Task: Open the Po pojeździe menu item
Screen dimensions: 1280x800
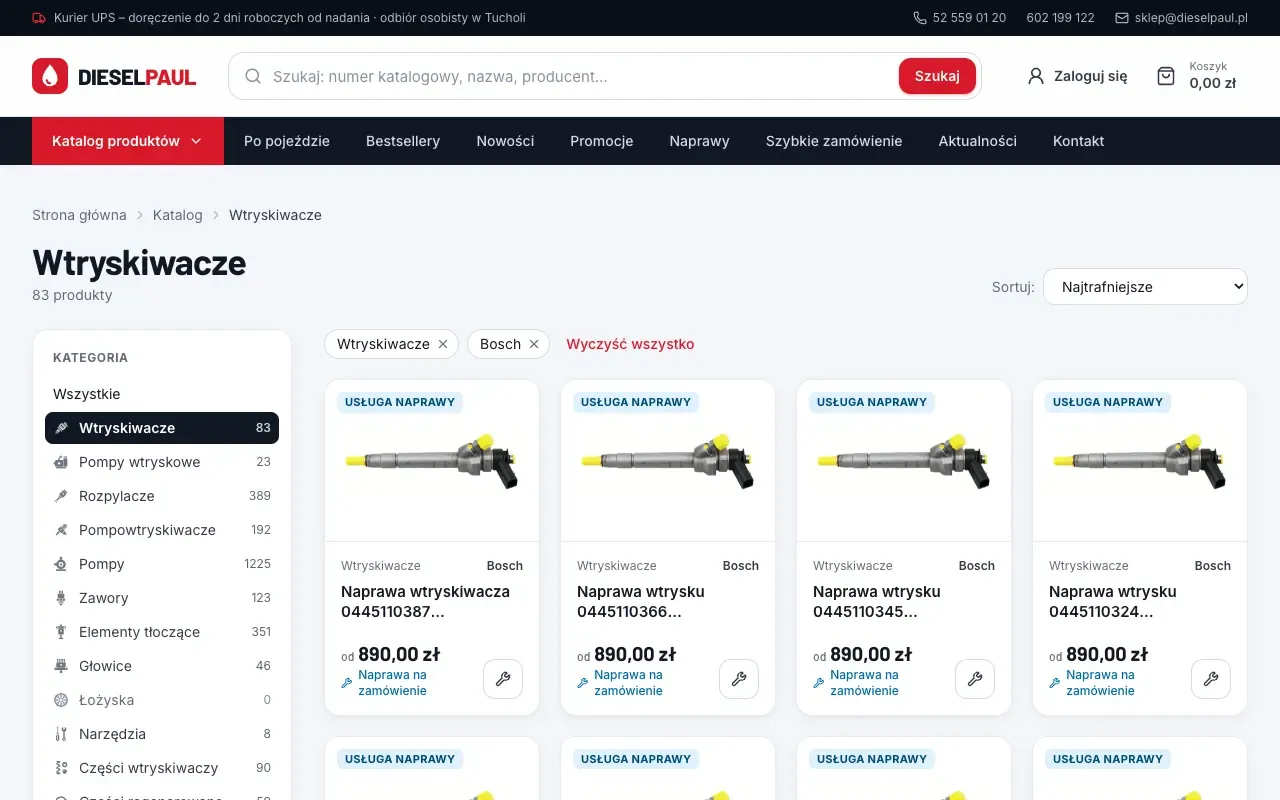Action: point(287,141)
